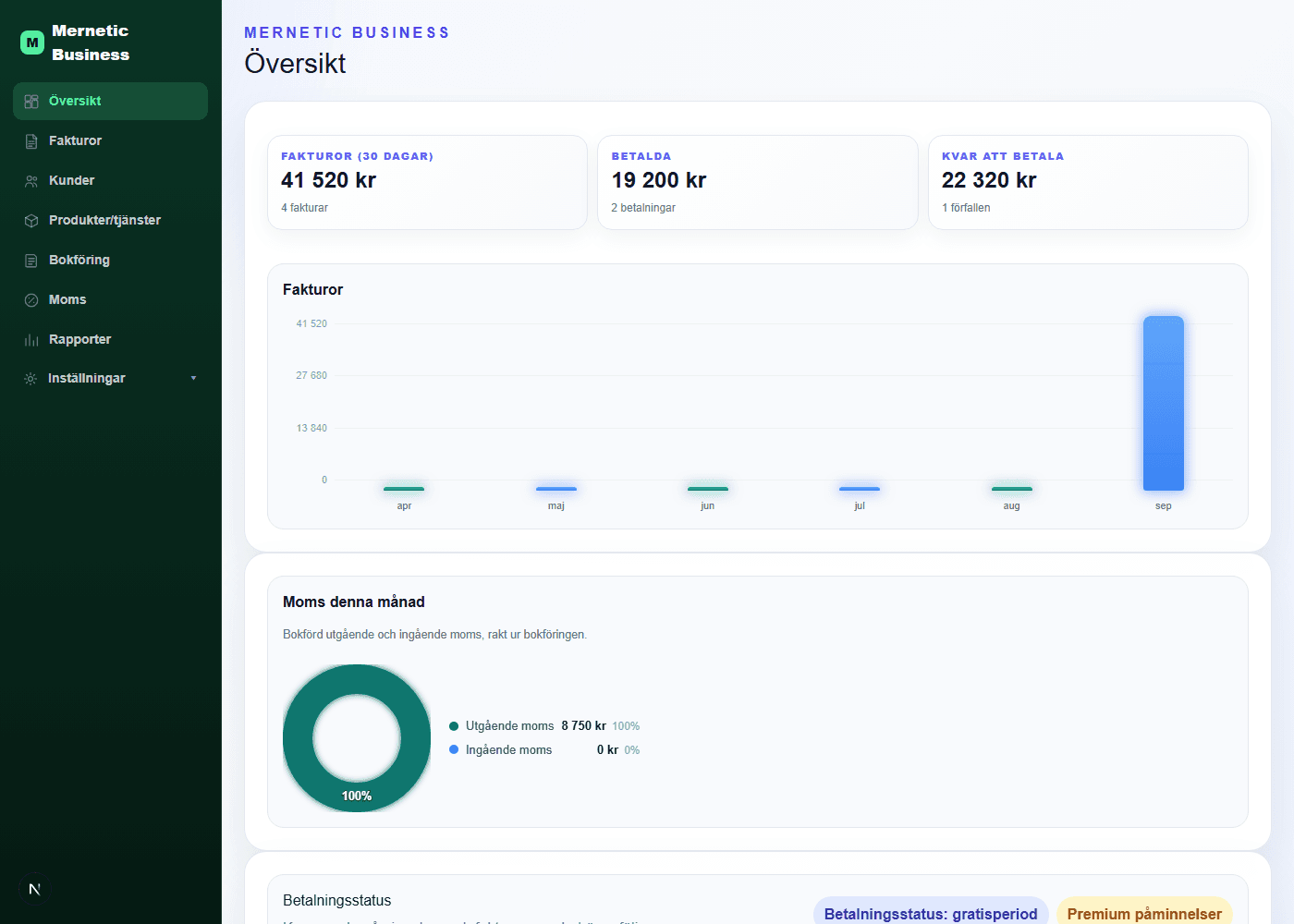
Task: Click the jul bar in chart
Action: tap(860, 488)
